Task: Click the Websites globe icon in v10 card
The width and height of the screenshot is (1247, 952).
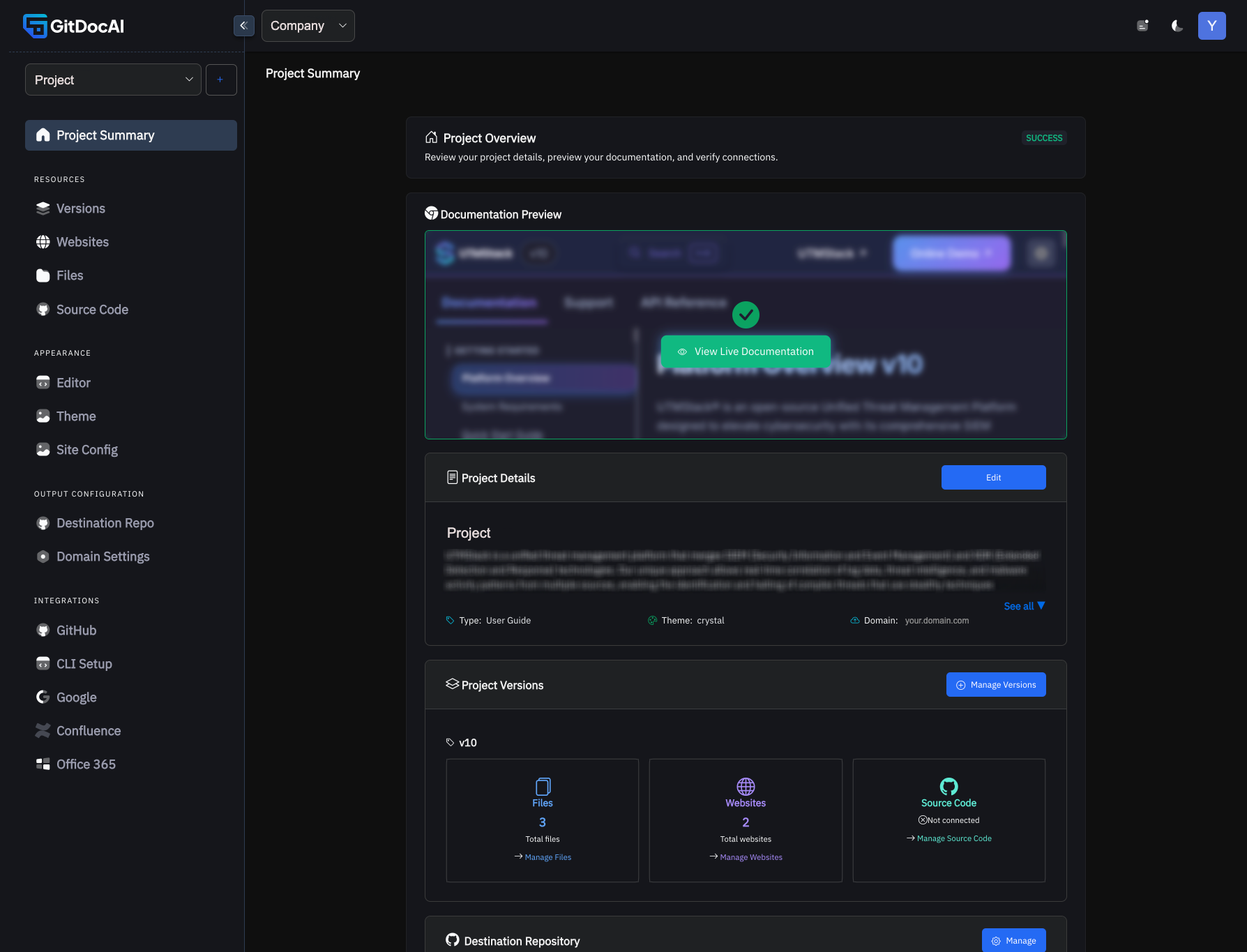Action: point(746,787)
